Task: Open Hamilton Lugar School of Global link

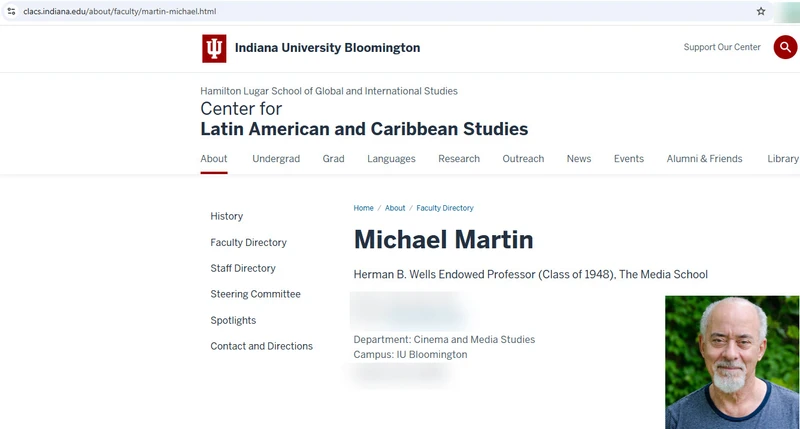Action: tap(329, 91)
